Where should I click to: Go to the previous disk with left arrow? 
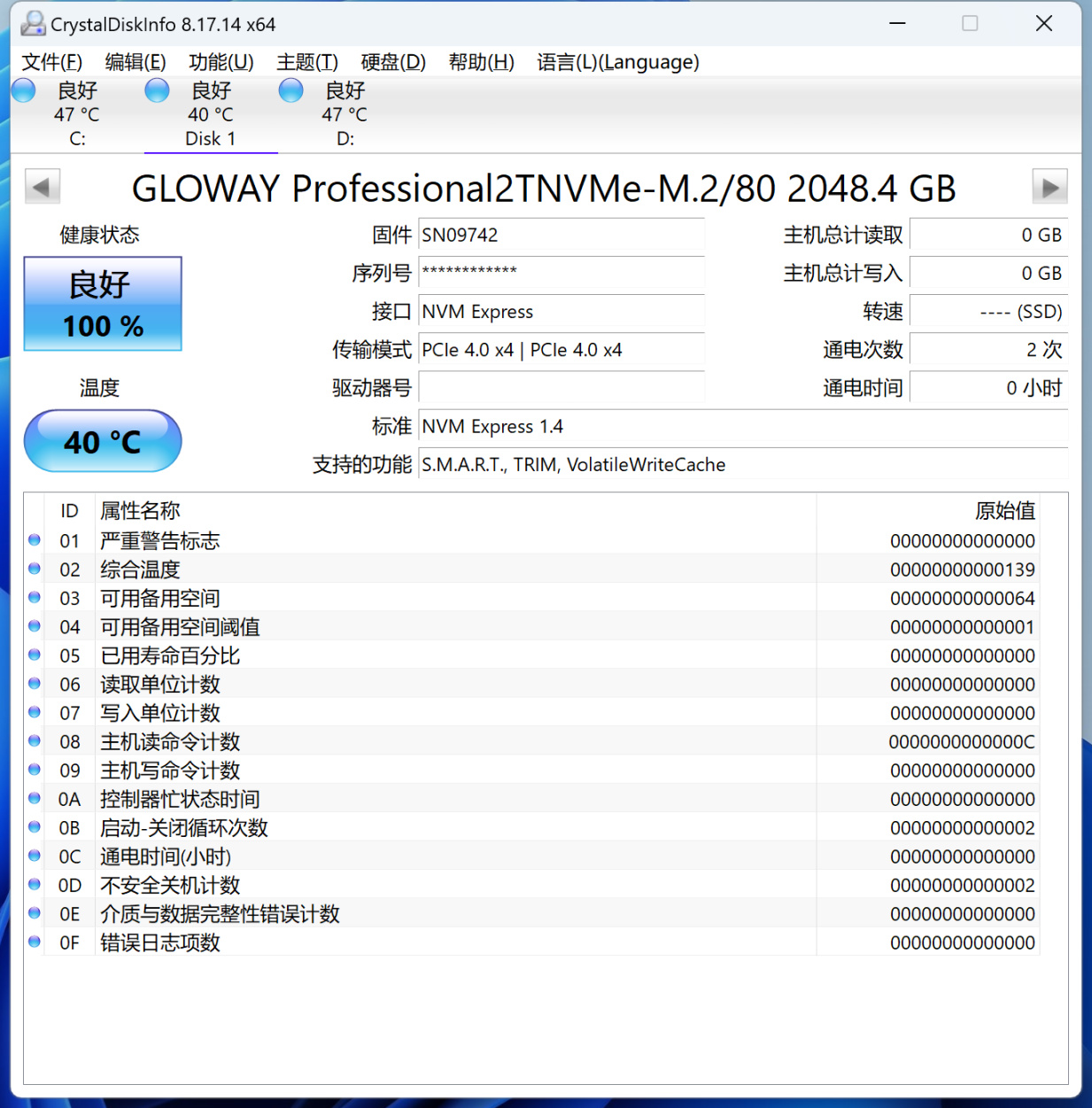[x=43, y=187]
